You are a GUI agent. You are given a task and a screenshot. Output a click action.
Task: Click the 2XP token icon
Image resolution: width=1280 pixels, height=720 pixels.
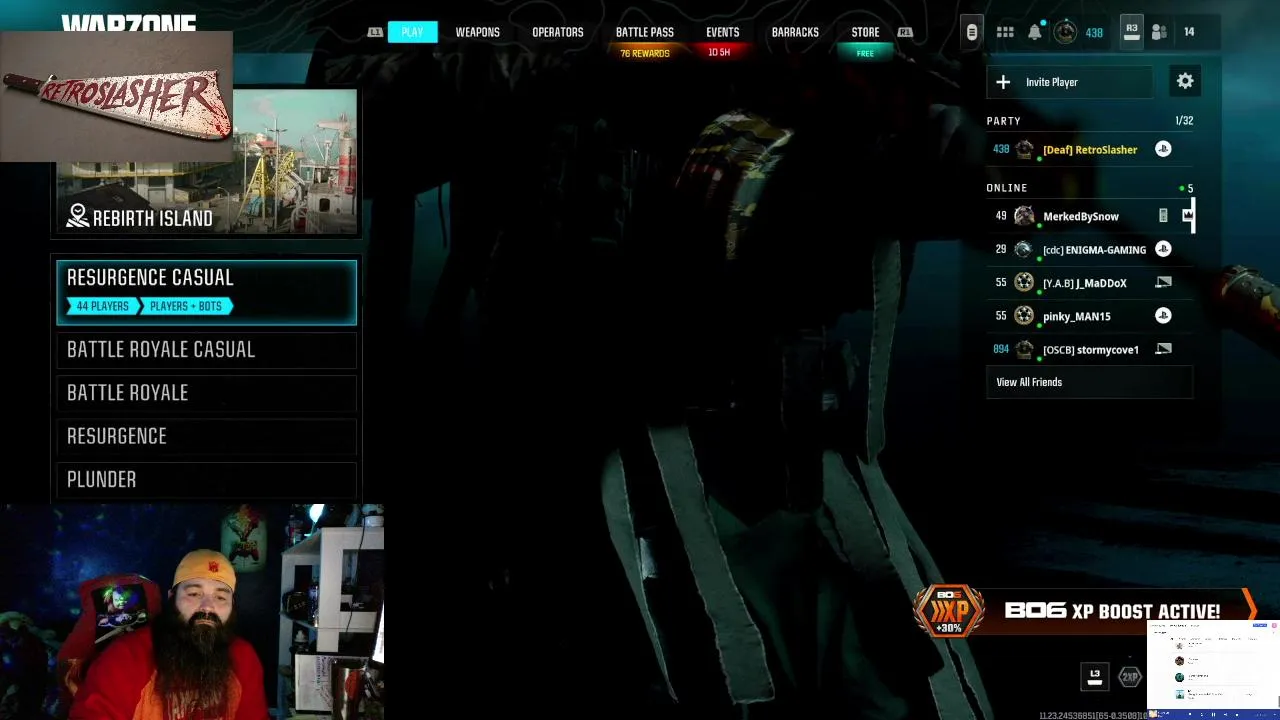[1130, 677]
